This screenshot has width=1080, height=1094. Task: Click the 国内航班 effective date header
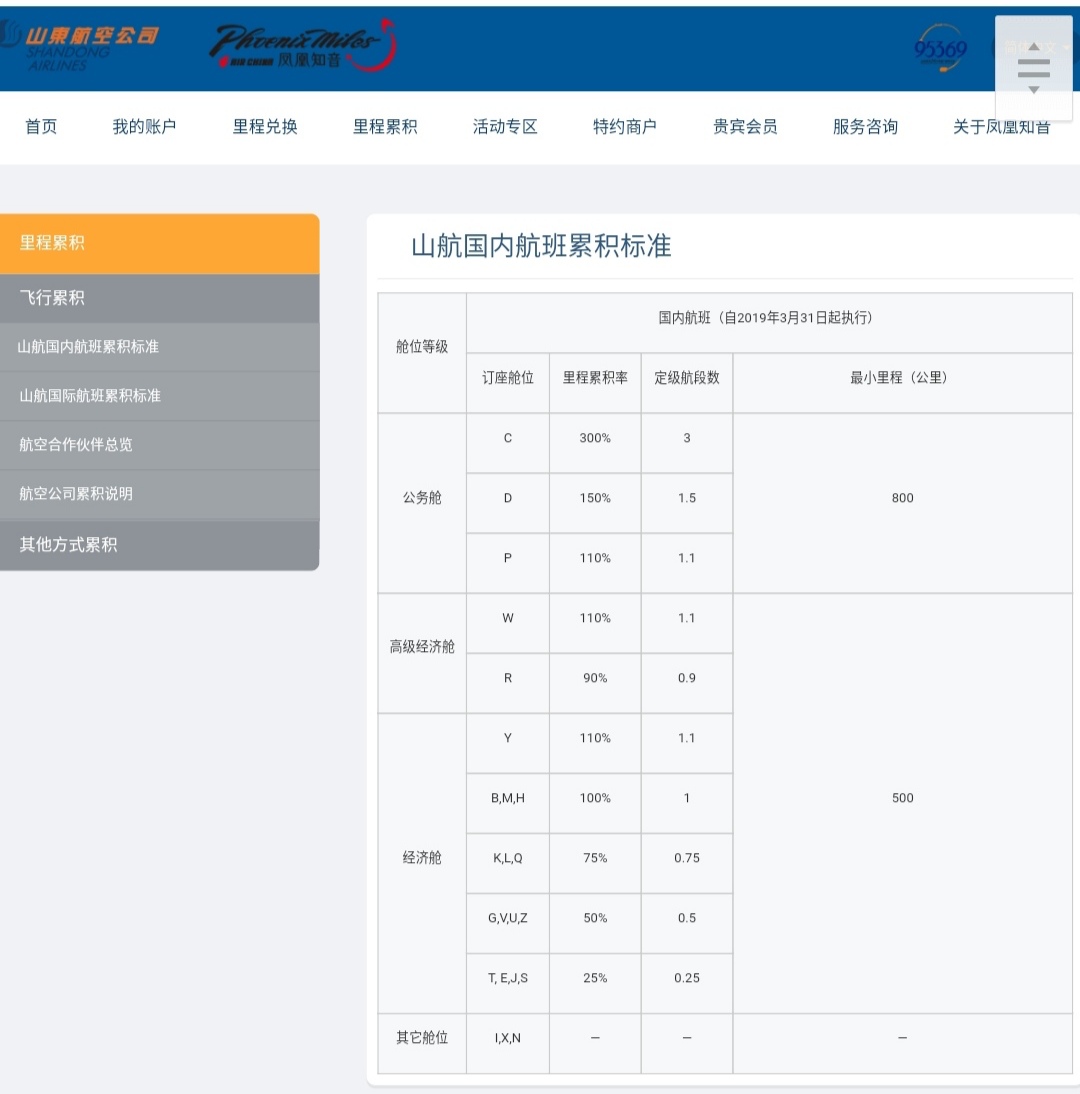pos(769,323)
